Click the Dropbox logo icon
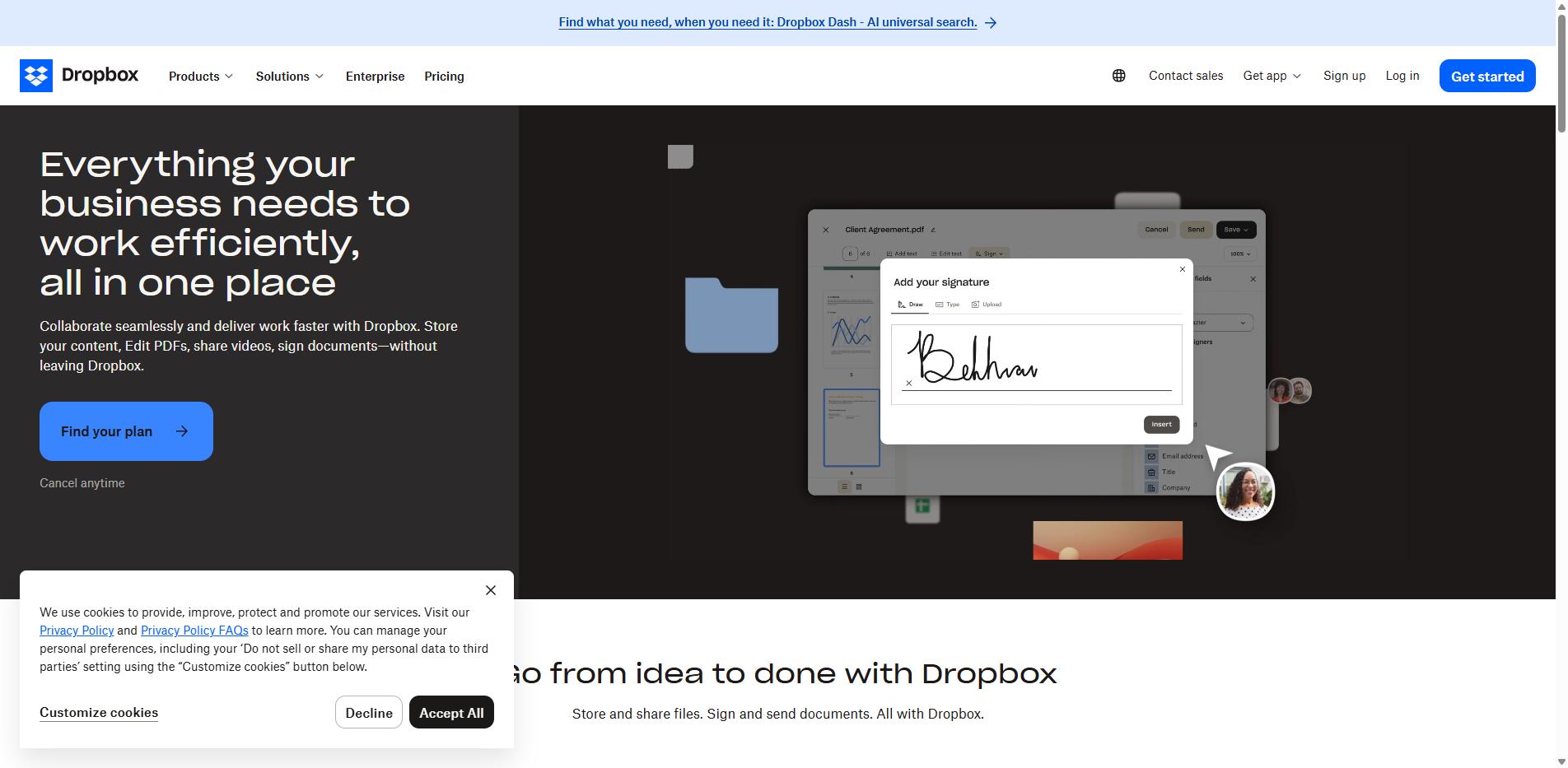Image resolution: width=1568 pixels, height=768 pixels. coord(36,75)
